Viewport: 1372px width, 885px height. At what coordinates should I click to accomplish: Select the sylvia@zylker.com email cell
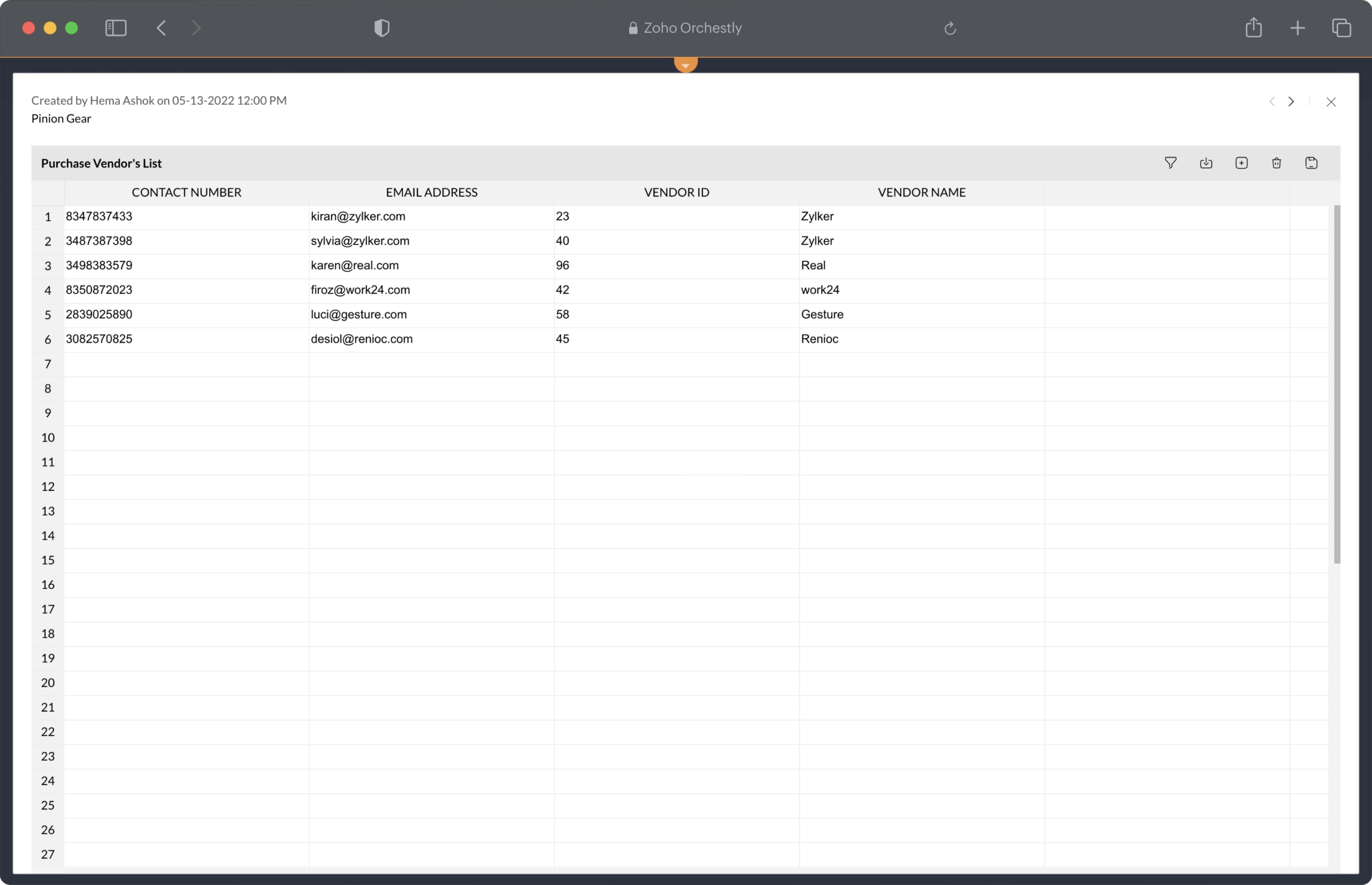[431, 241]
